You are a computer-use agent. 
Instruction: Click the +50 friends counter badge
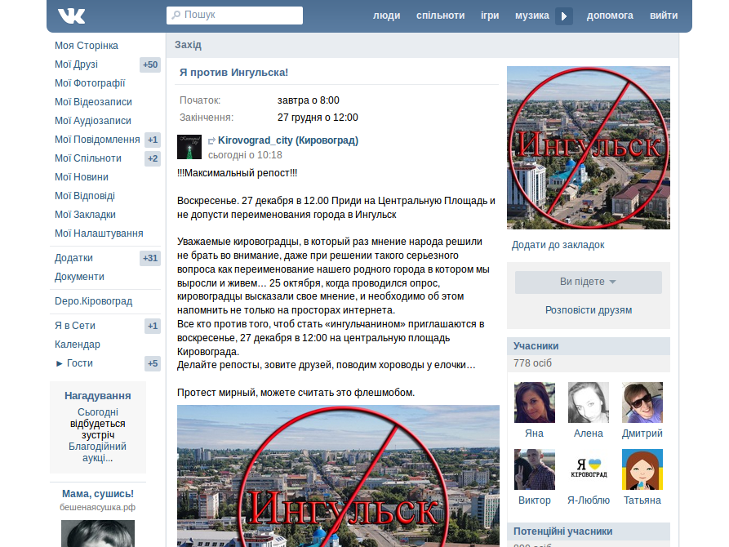click(150, 65)
